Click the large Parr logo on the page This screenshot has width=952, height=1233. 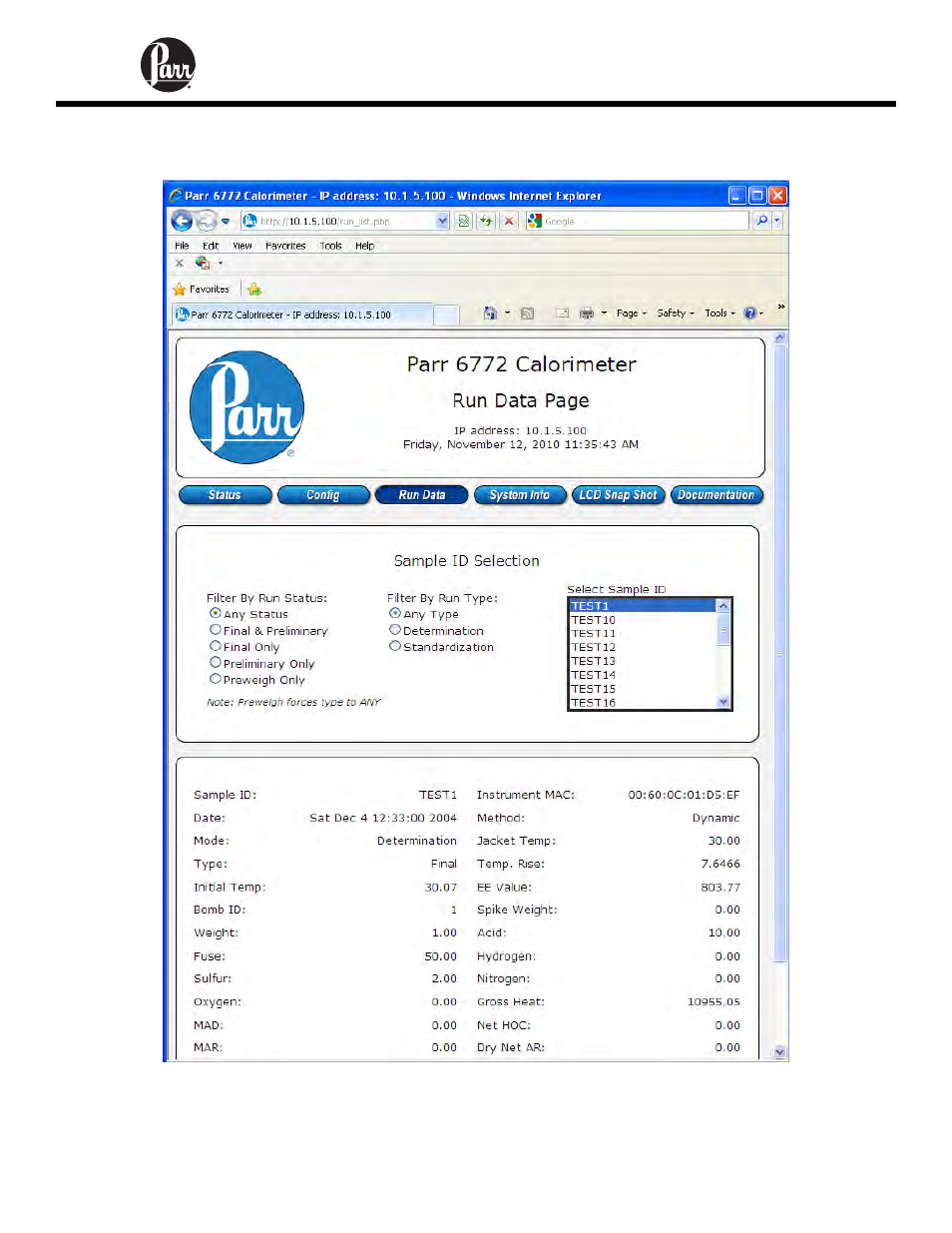(246, 407)
